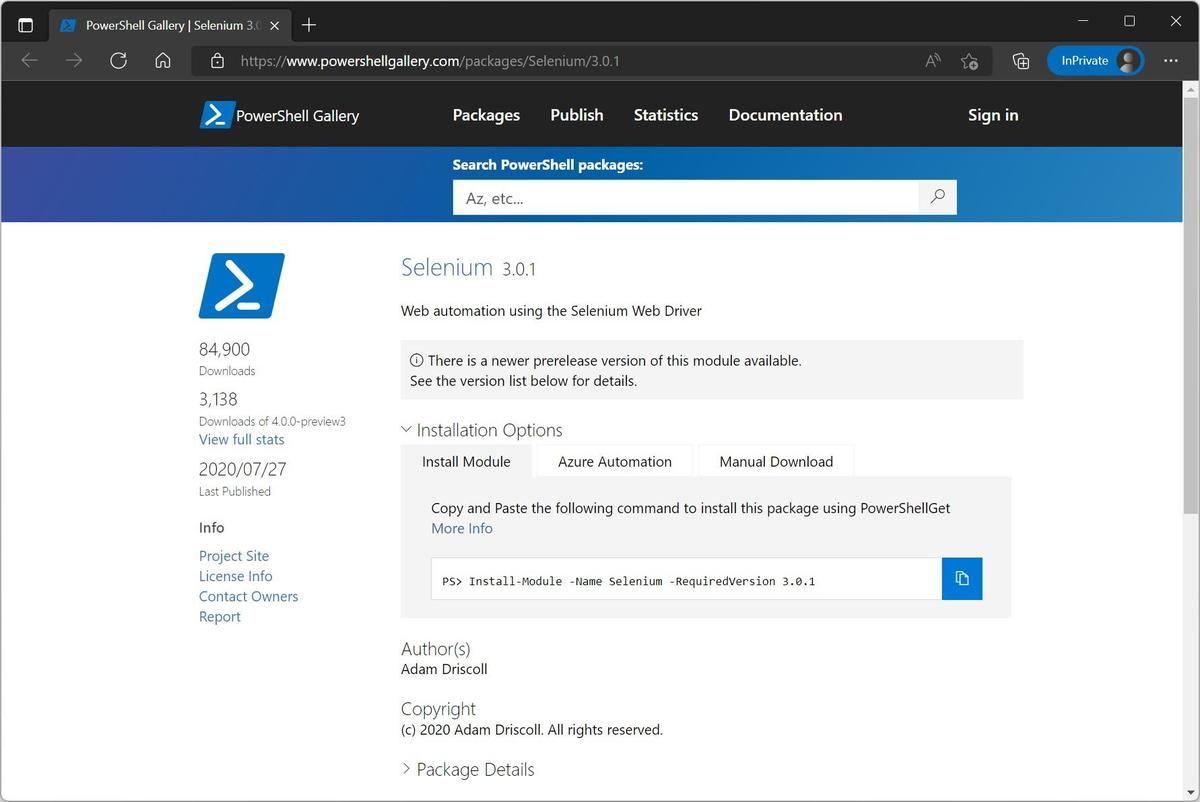This screenshot has width=1200, height=802.
Task: Open the Packages menu
Action: pyautogui.click(x=486, y=115)
